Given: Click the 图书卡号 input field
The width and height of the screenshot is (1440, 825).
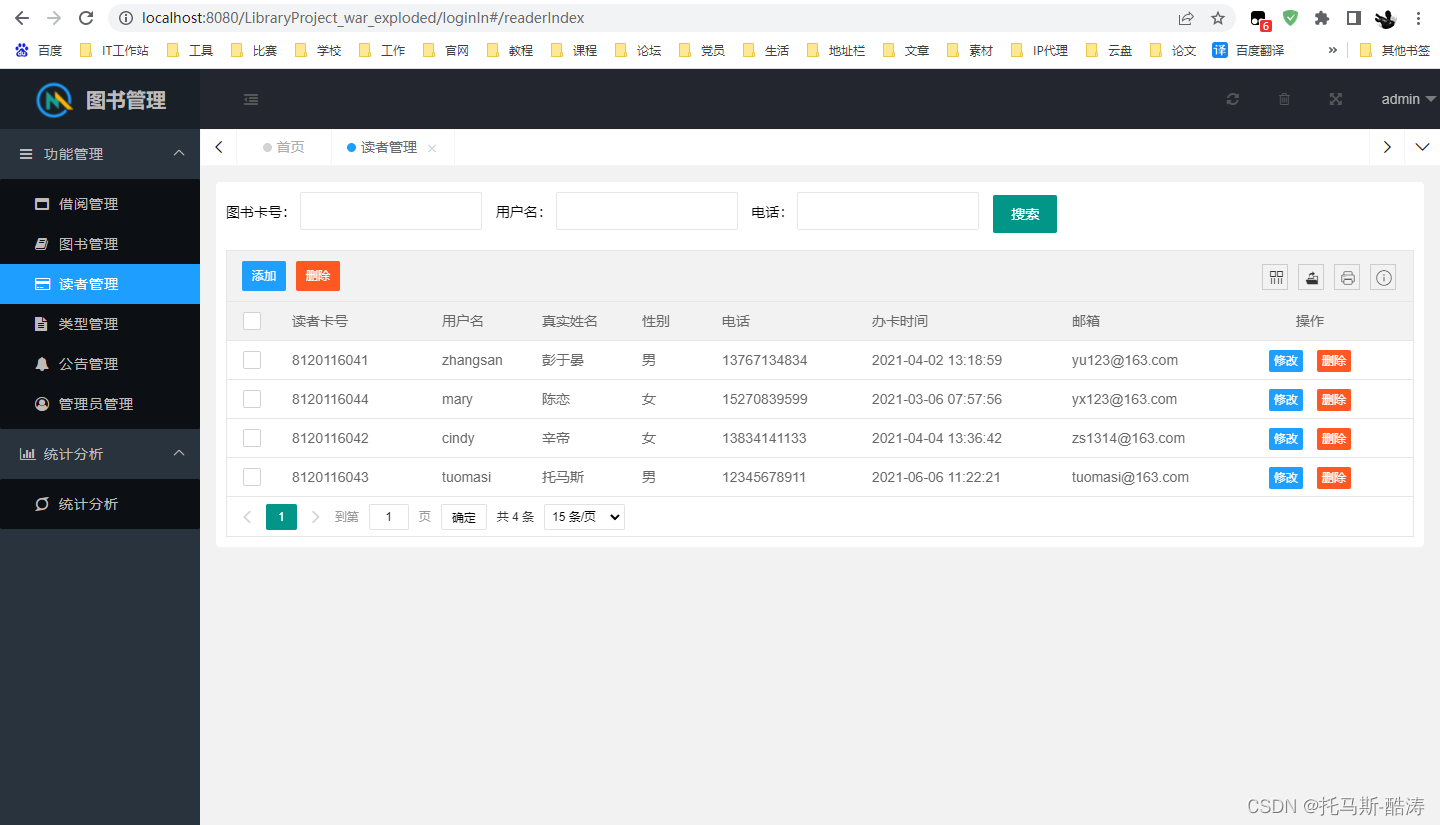Looking at the screenshot, I should coord(391,211).
